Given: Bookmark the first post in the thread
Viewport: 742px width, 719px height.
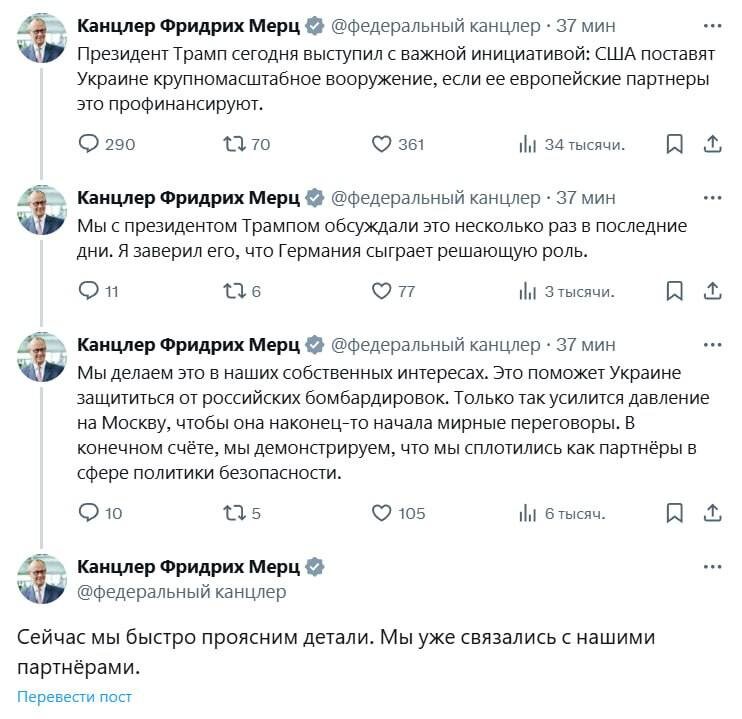Looking at the screenshot, I should (674, 145).
